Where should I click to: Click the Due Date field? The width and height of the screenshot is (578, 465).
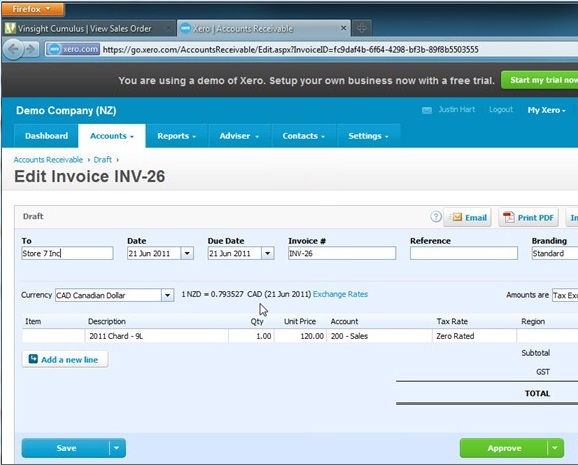[234, 253]
